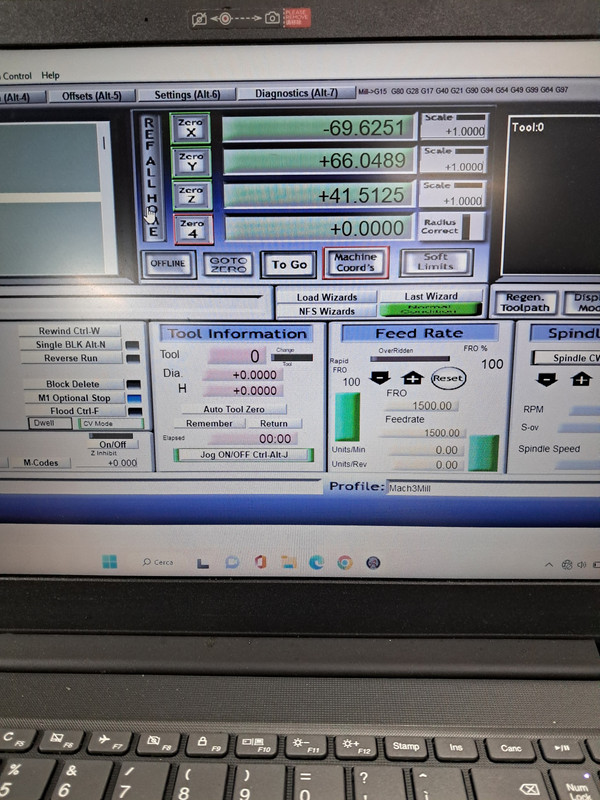The image size is (600, 800).
Task: Click the Y axis DRO value +66.0489
Action: click(x=319, y=161)
